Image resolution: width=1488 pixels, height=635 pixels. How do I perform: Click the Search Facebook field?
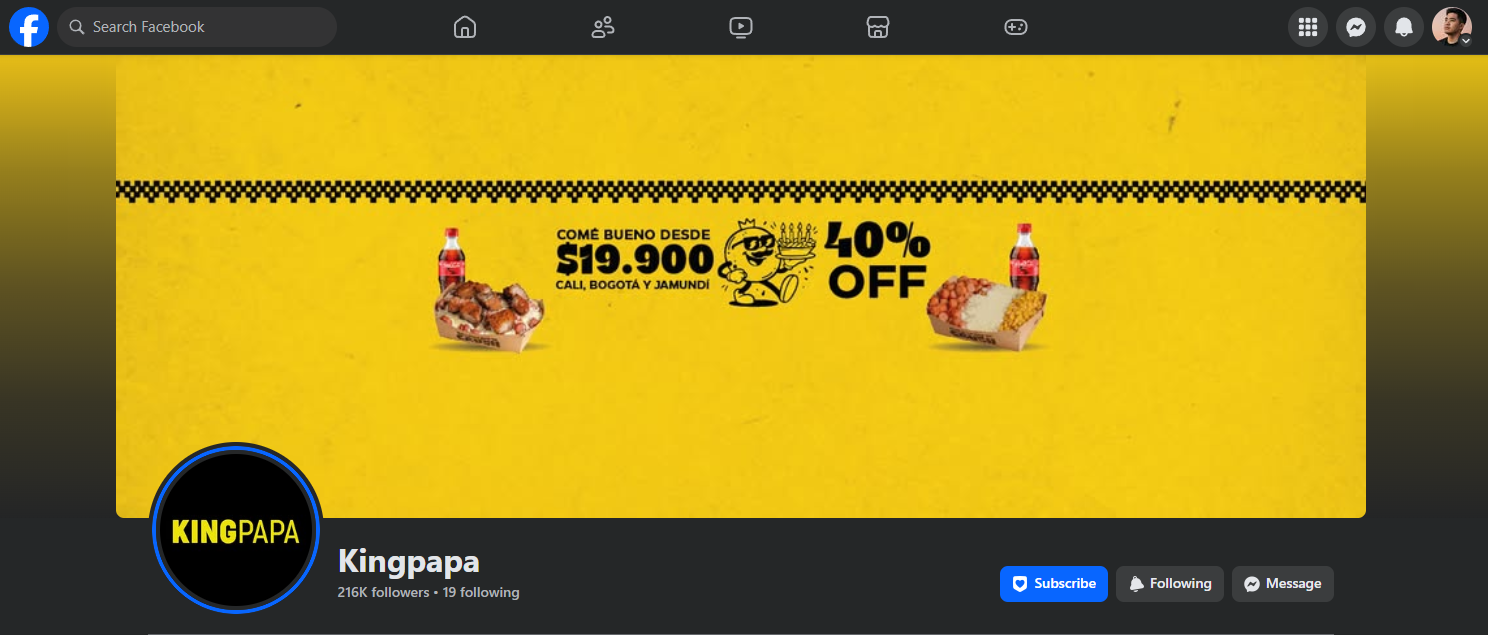coord(197,27)
